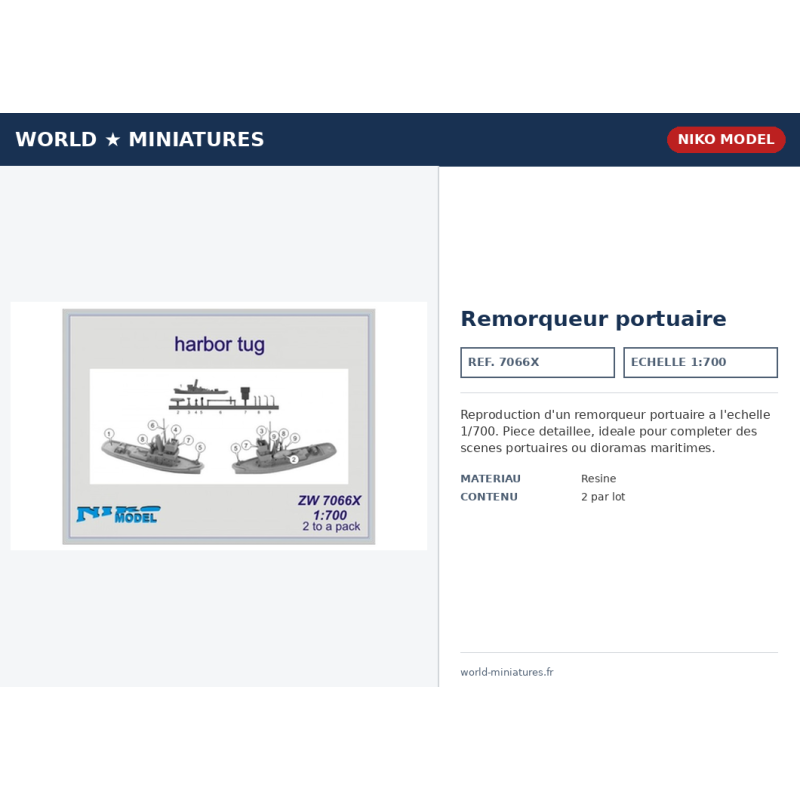Click the Remorqueur portuaire product title
This screenshot has width=800, height=800.
593,319
